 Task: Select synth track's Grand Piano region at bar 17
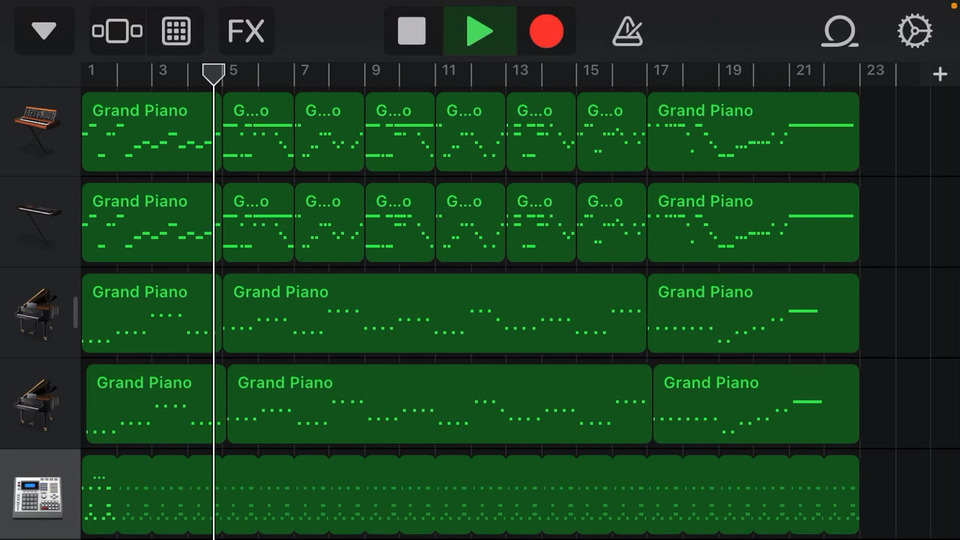(x=753, y=132)
